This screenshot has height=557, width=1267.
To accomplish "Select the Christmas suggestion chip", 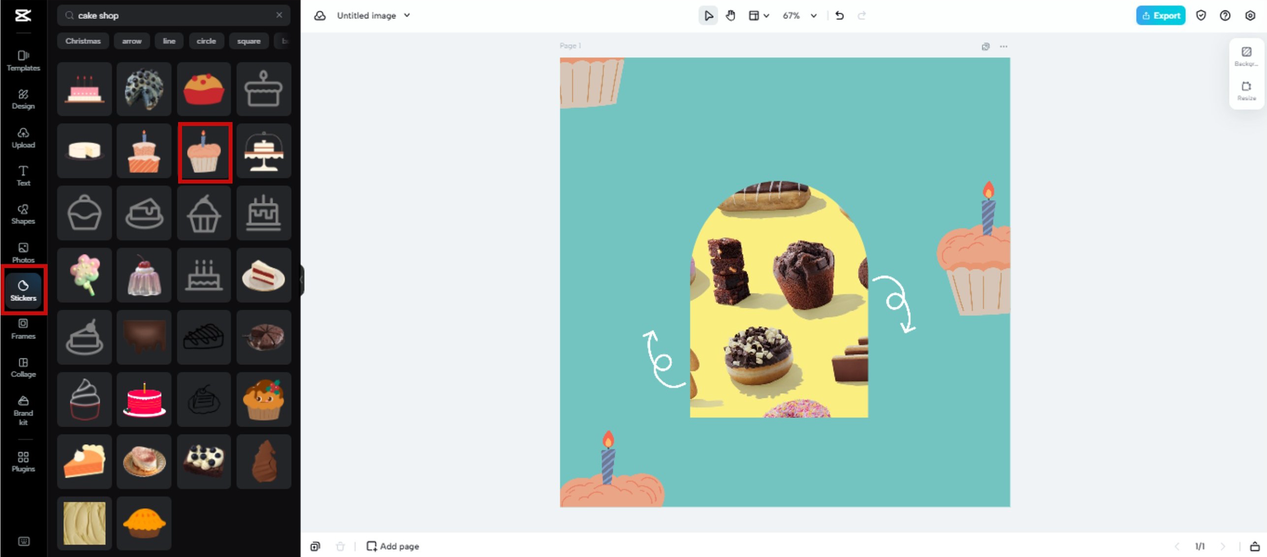I will [x=83, y=41].
